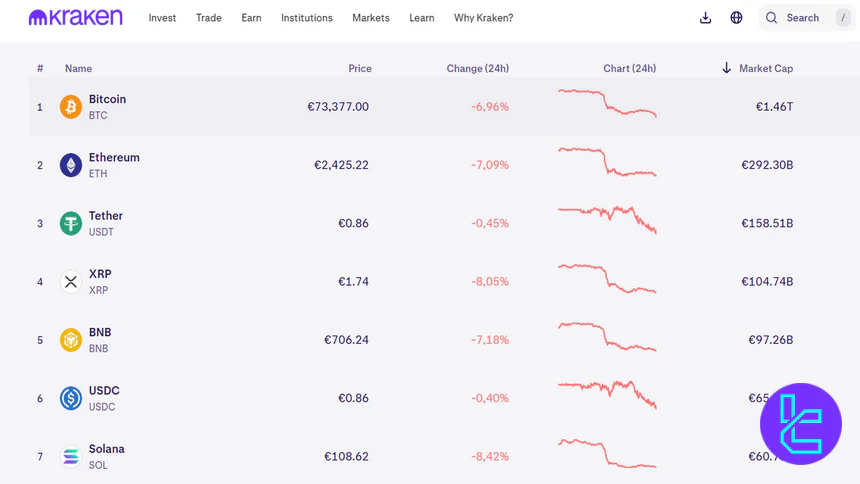Open the globe language selector
Screen dimensions: 860x484
736,18
